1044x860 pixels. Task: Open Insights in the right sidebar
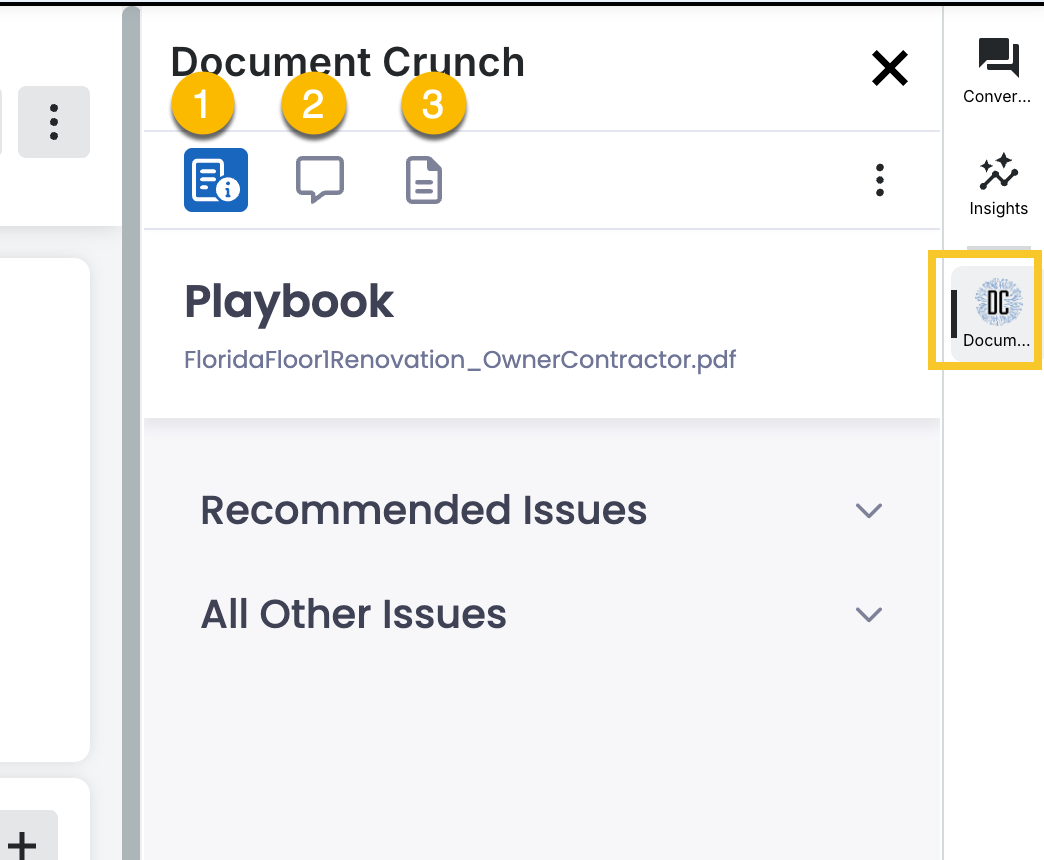coord(998,185)
